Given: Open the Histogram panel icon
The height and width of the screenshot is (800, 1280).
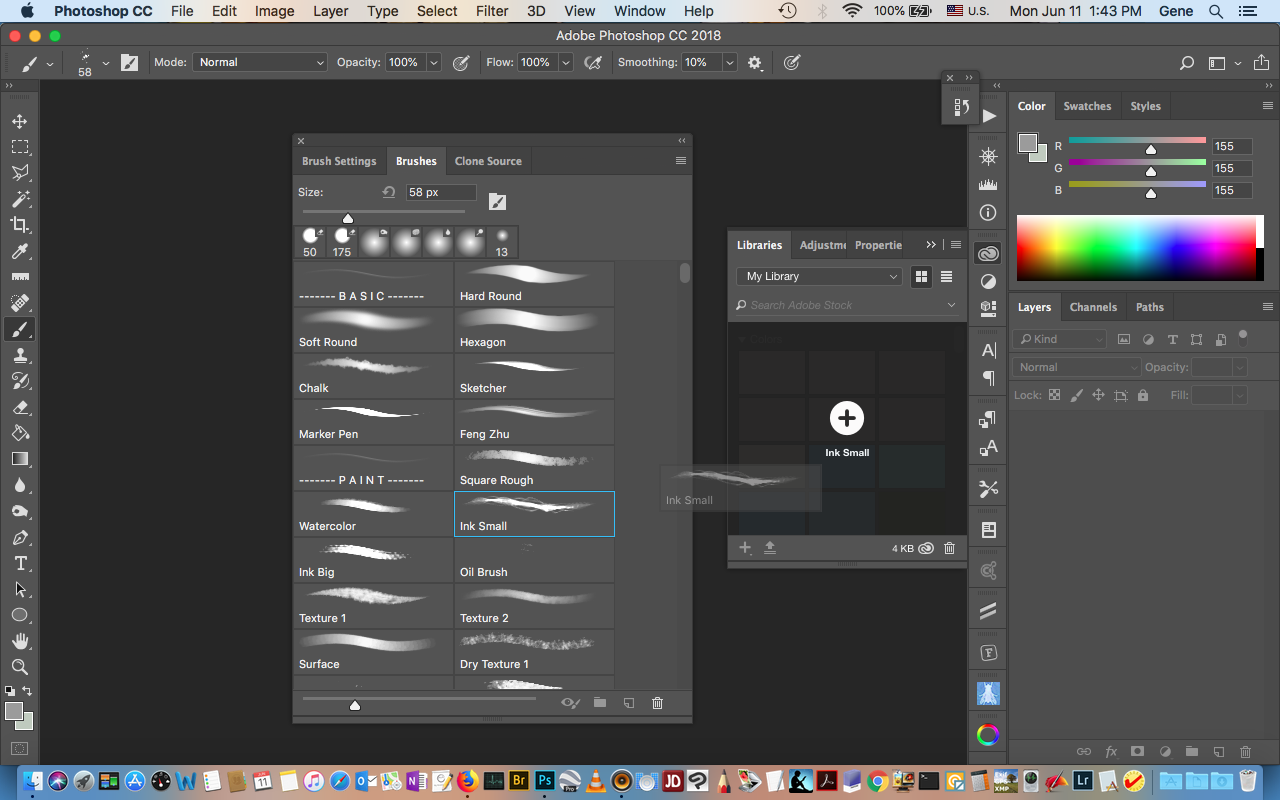Looking at the screenshot, I should point(988,185).
